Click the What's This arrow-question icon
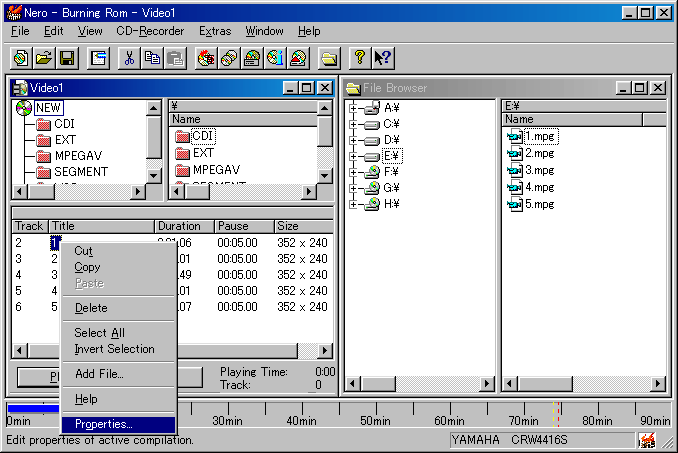Viewport: 678px width, 453px height. 383,58
